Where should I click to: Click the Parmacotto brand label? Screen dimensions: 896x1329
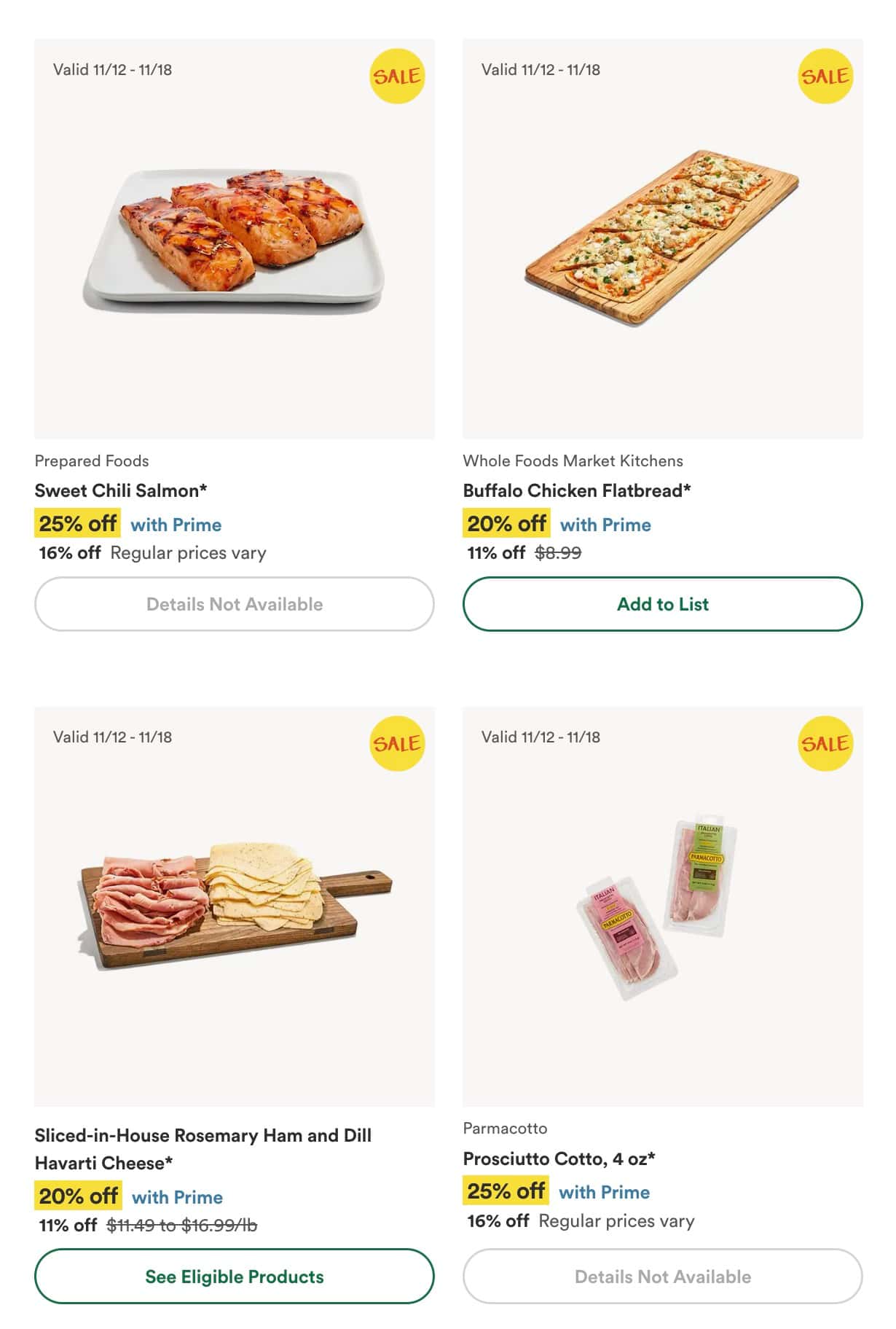[505, 1128]
